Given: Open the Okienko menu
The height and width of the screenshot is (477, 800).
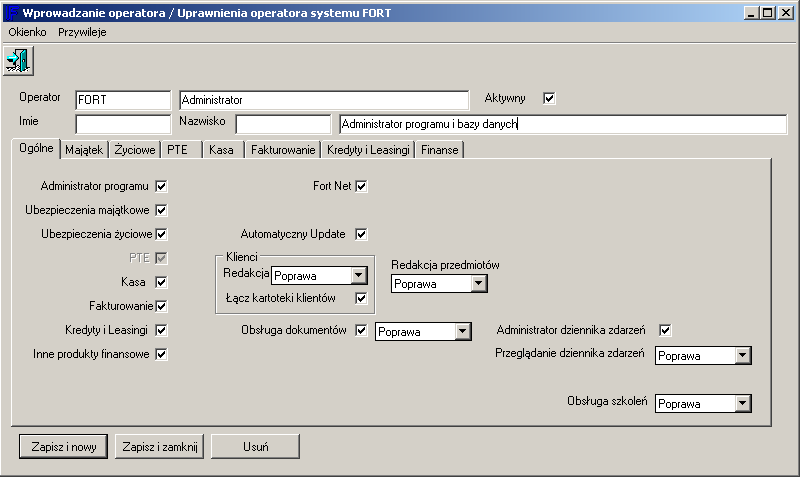Looking at the screenshot, I should click(27, 32).
